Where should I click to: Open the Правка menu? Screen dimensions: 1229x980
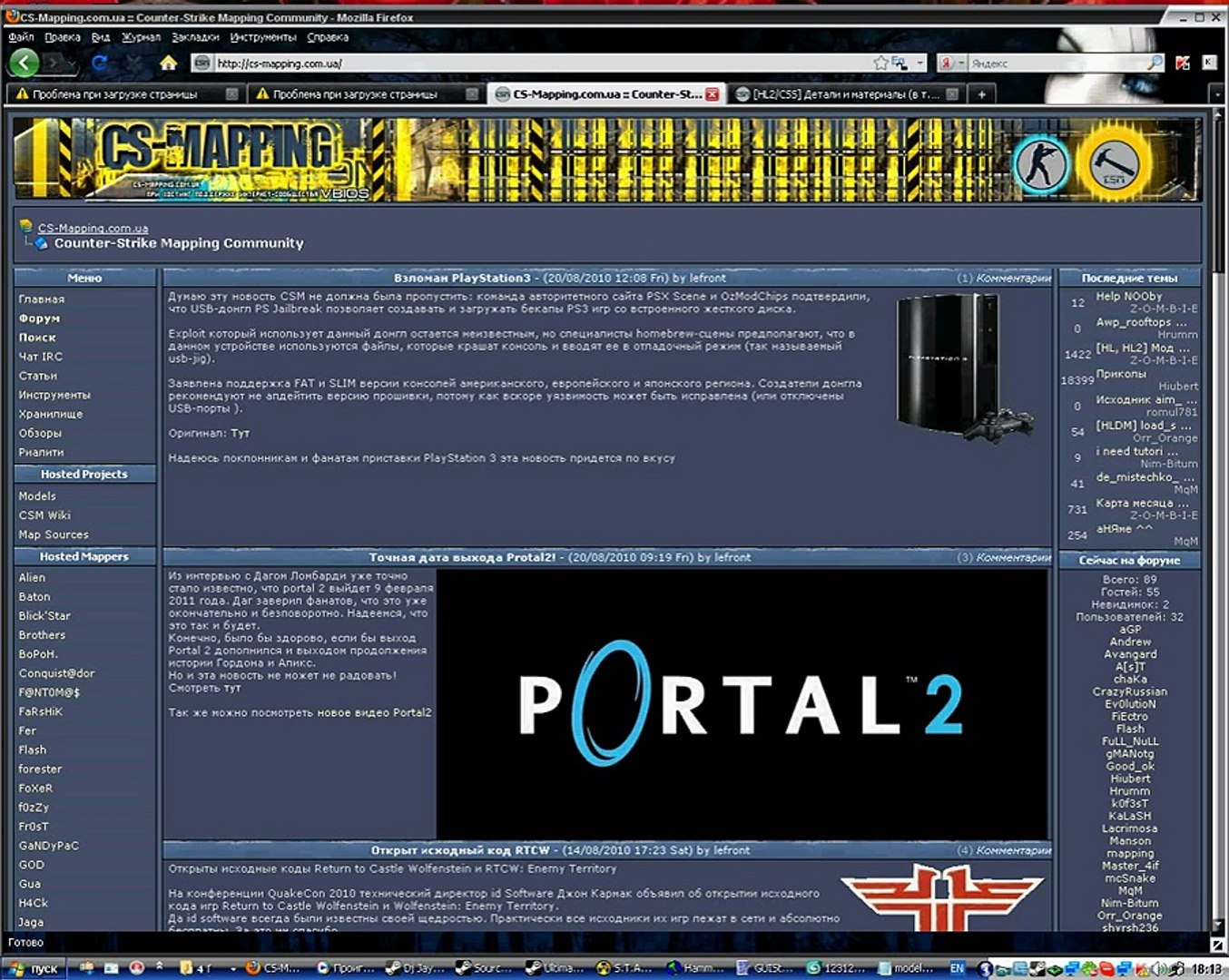[63, 37]
